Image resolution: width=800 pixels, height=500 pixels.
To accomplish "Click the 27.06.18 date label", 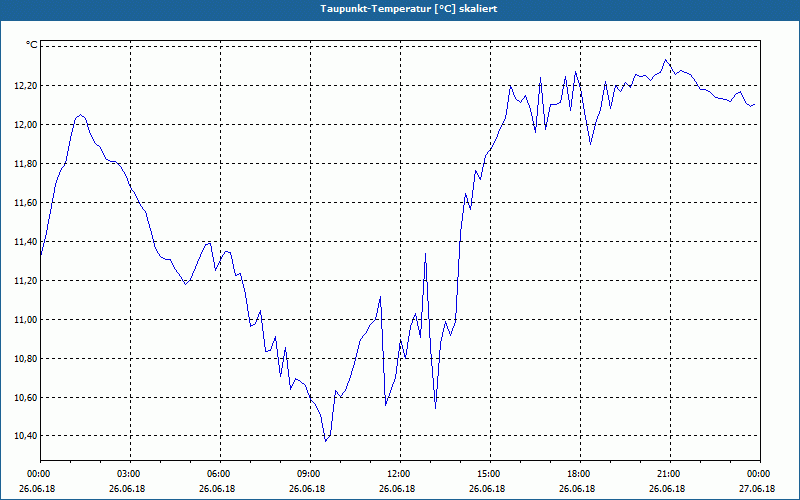I will point(757,489).
